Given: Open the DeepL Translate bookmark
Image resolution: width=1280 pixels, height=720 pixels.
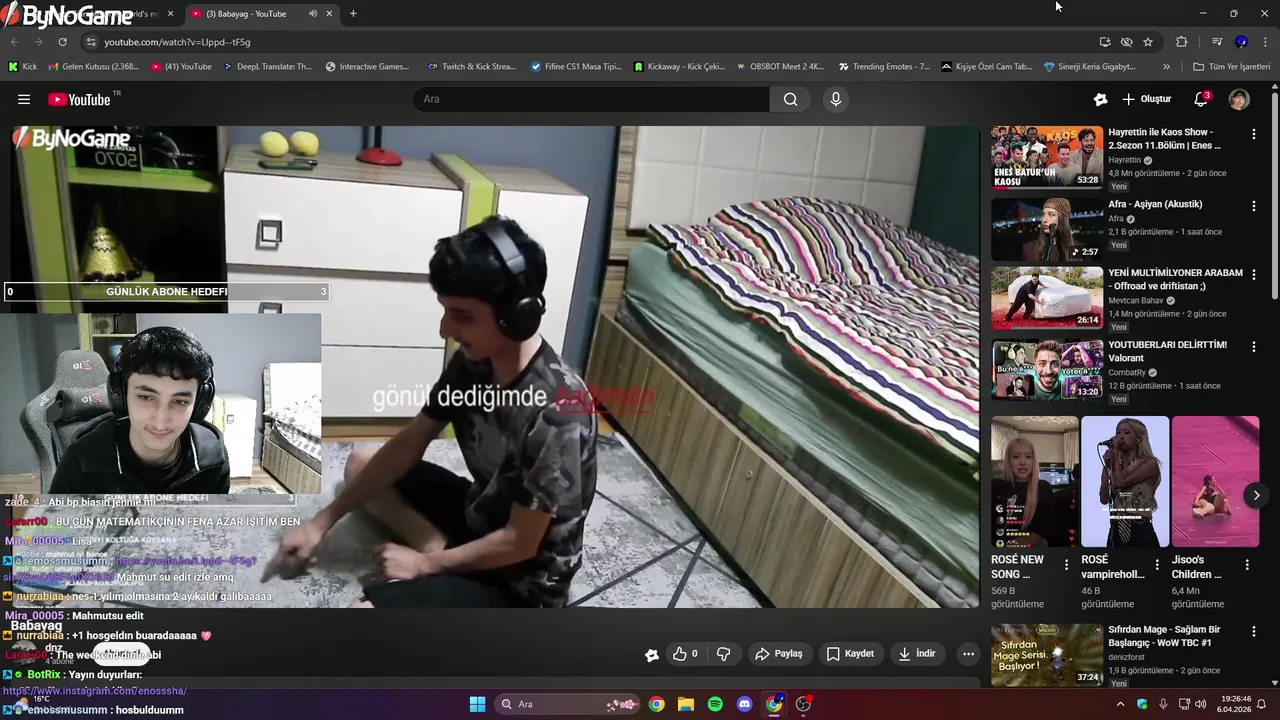Looking at the screenshot, I should [267, 67].
